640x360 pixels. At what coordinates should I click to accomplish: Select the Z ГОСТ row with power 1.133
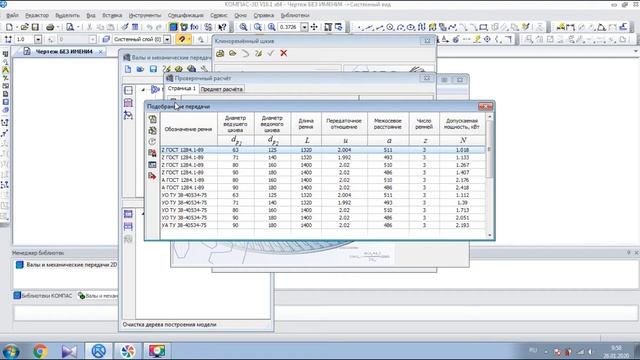[x=323, y=158]
